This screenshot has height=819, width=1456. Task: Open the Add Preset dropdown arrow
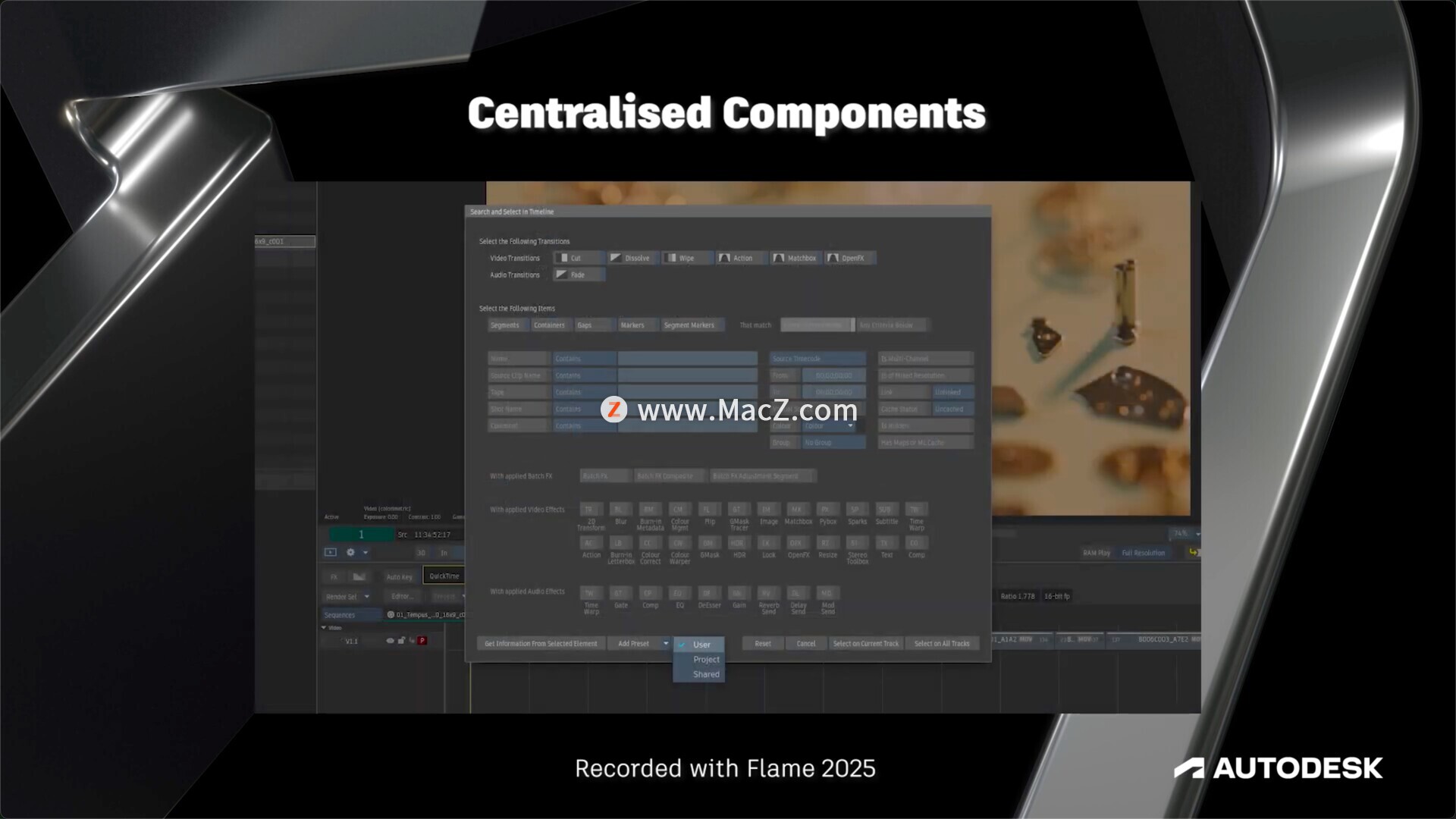666,644
